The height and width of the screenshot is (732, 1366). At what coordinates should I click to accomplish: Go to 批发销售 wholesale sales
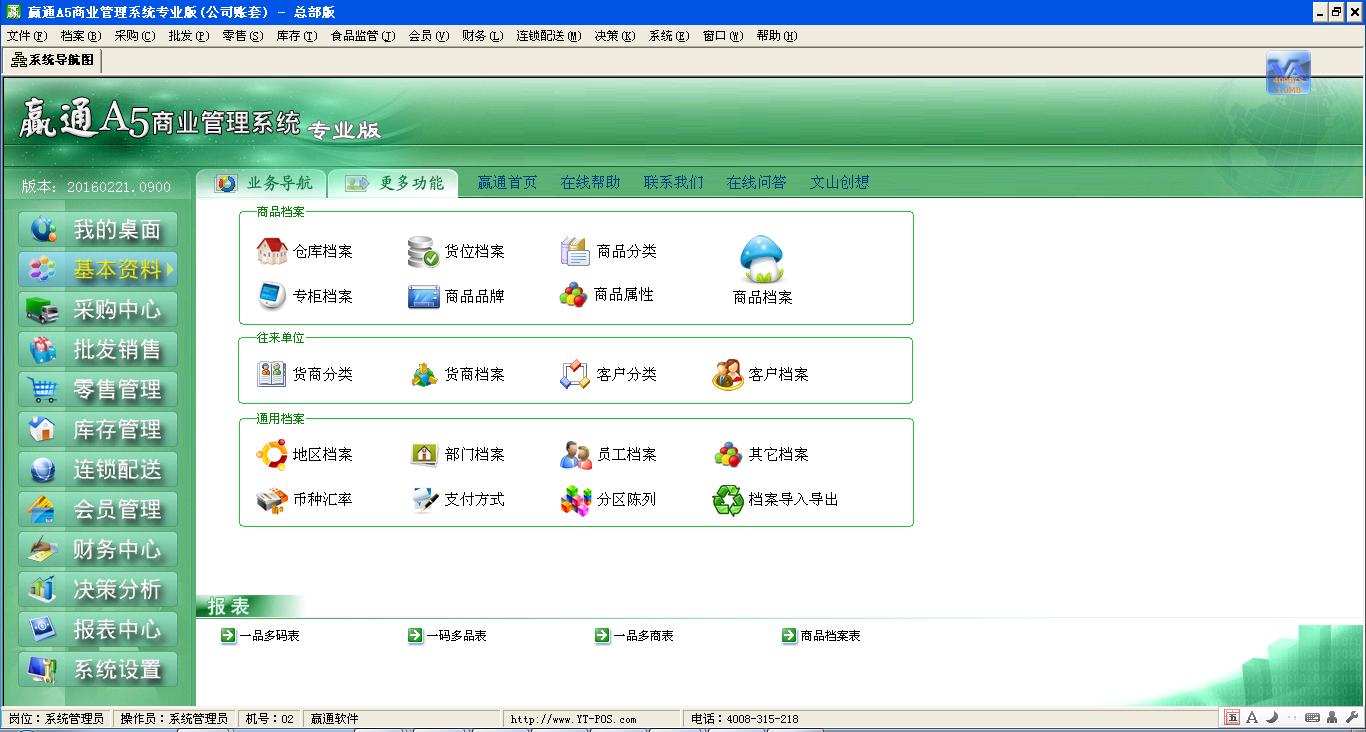click(98, 350)
